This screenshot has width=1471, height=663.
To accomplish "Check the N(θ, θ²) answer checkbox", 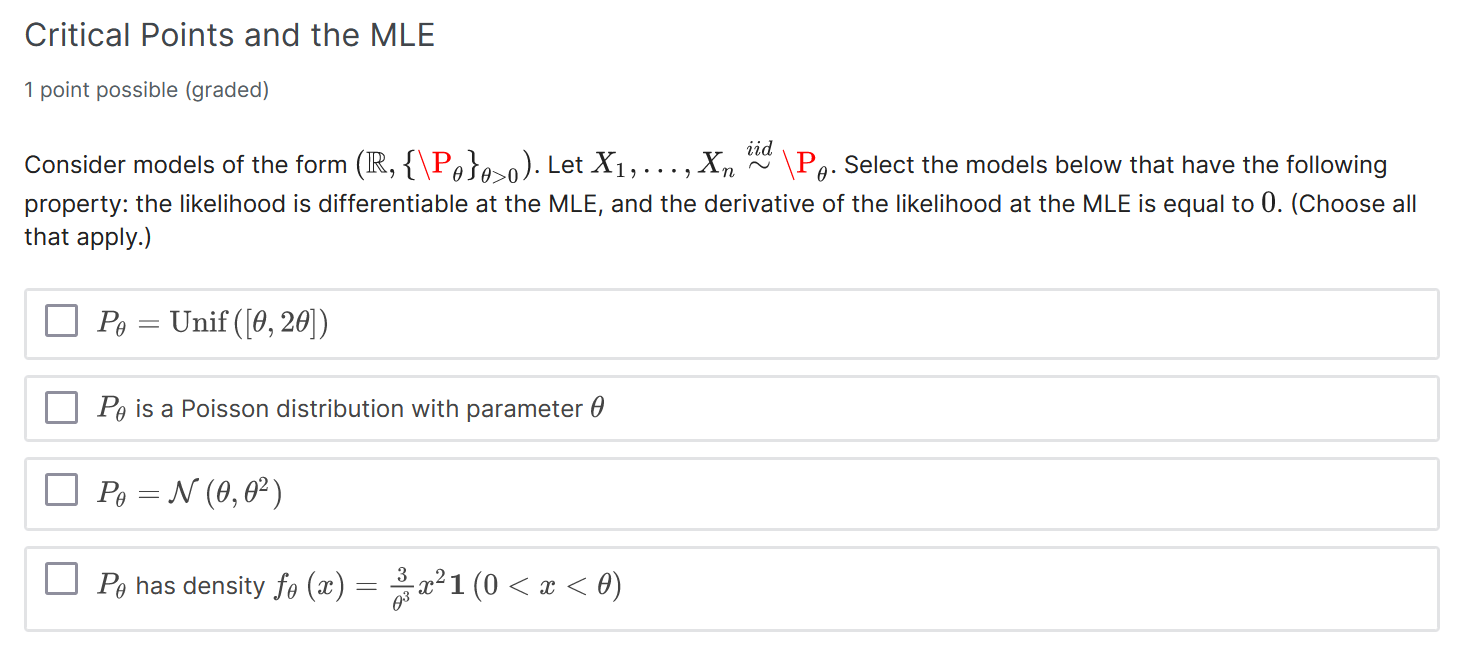I will tap(61, 489).
